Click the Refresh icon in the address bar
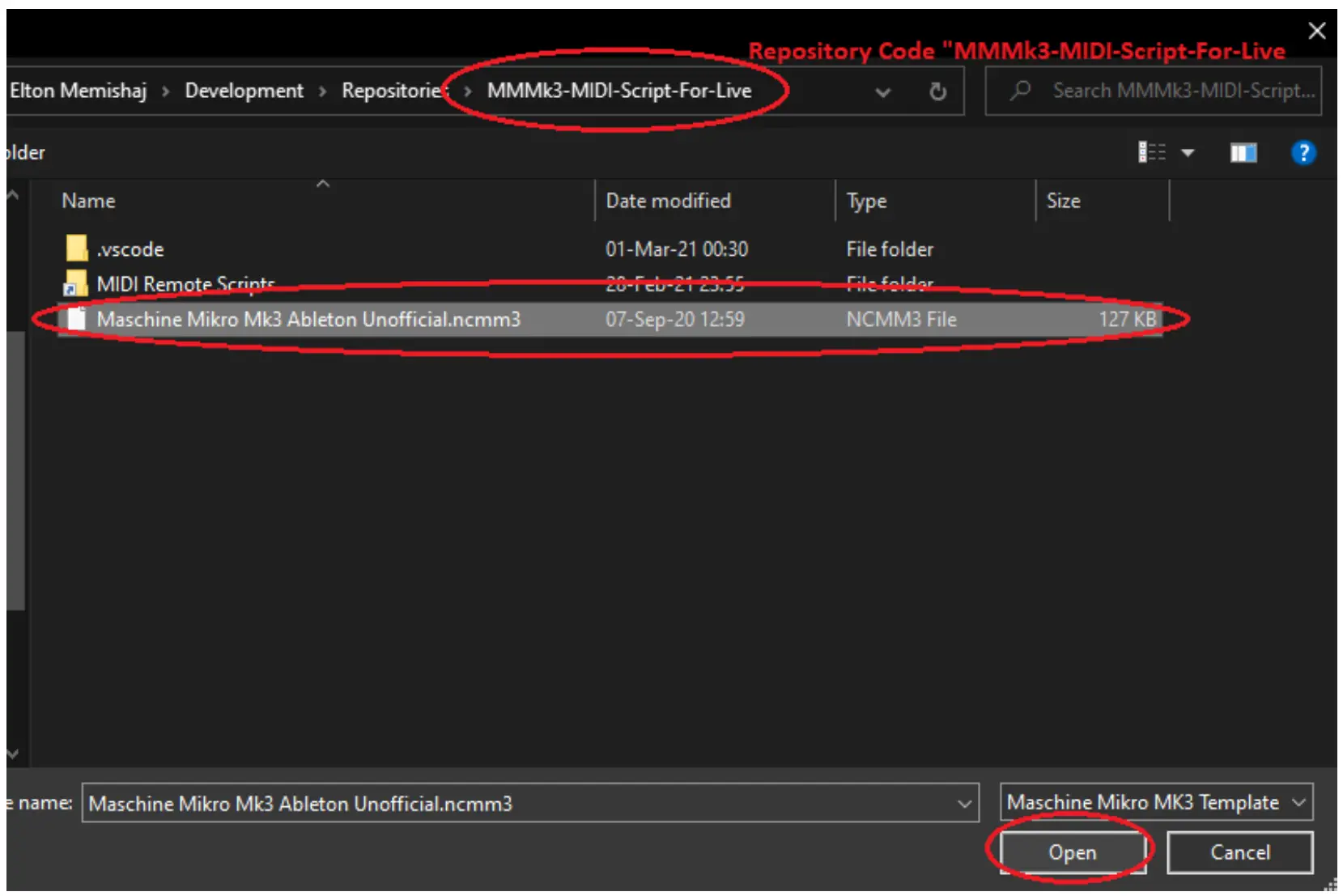Viewport: 1343px width, 896px height. pos(937,91)
